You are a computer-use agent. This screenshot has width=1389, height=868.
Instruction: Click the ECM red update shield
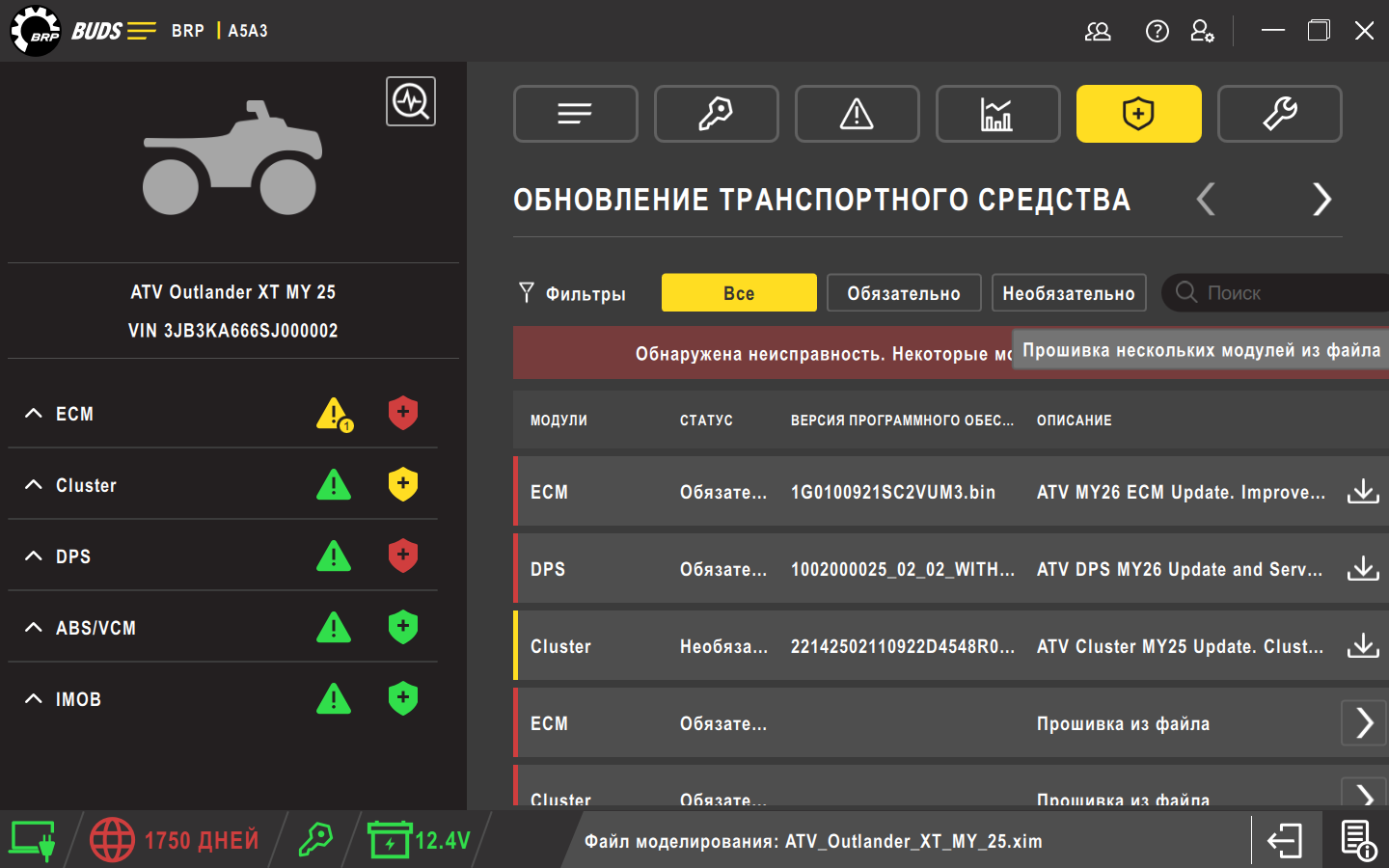[403, 413]
